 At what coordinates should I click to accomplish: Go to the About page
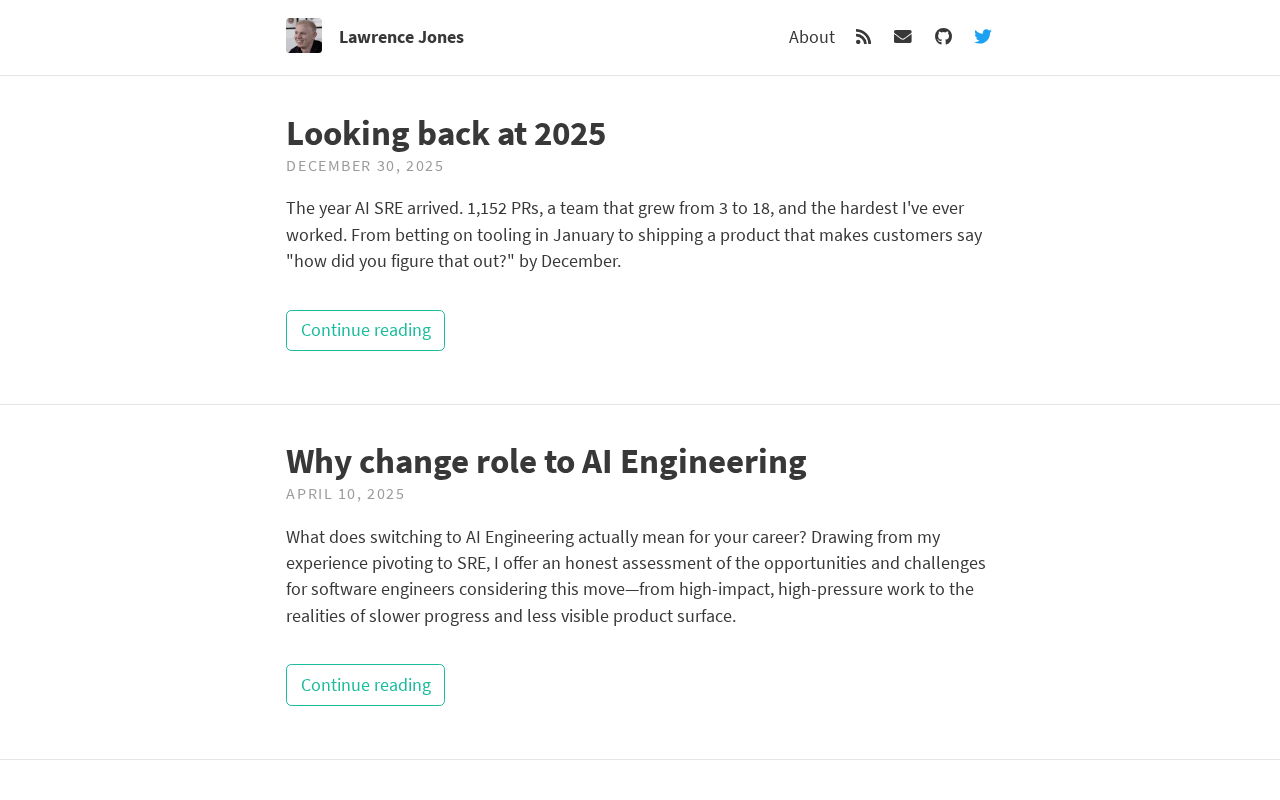(811, 37)
